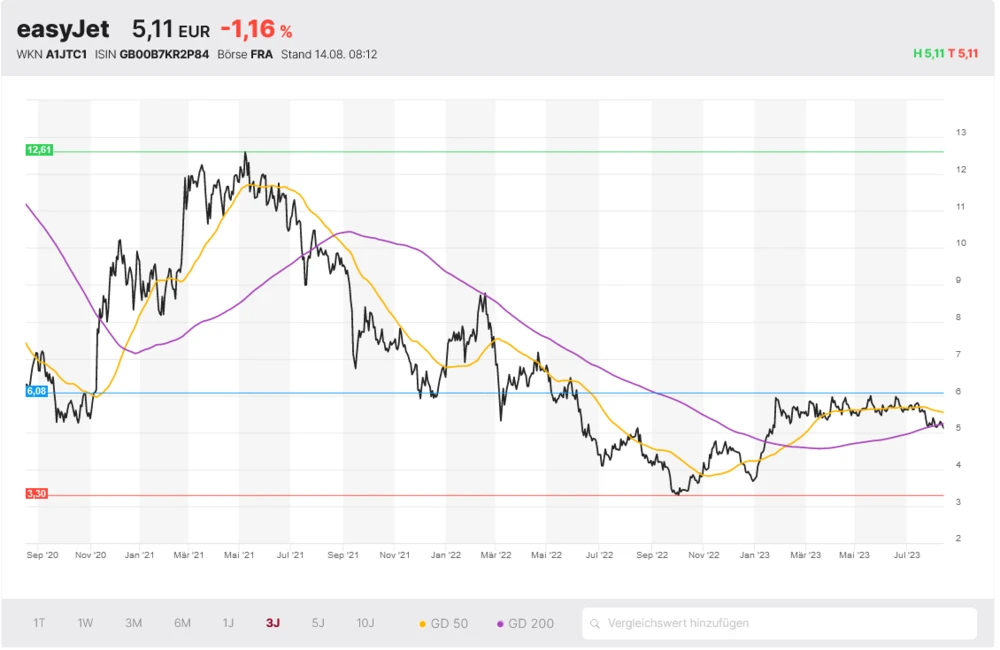Viewport: 1000px width, 650px height.
Task: Select the active 3J time range
Action: [x=273, y=623]
